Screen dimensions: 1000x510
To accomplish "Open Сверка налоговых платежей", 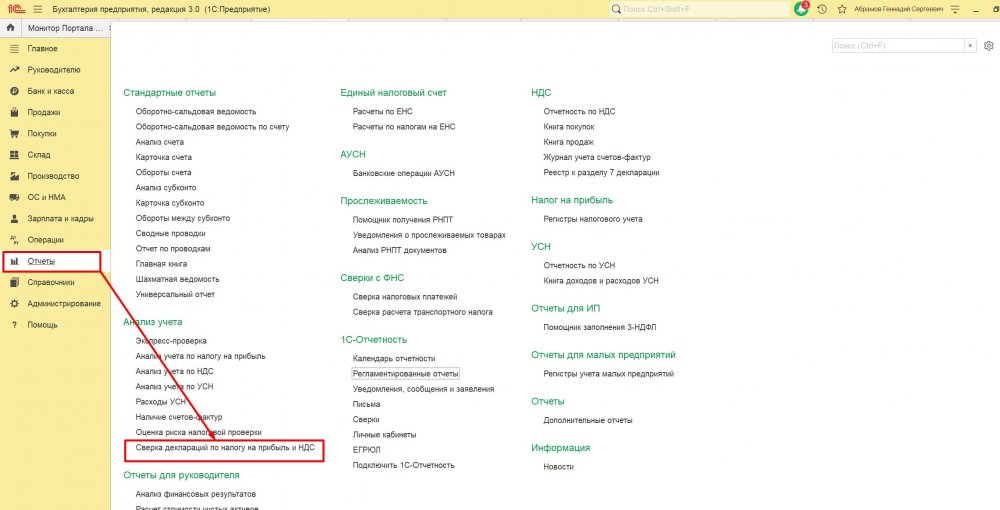I will click(x=405, y=296).
